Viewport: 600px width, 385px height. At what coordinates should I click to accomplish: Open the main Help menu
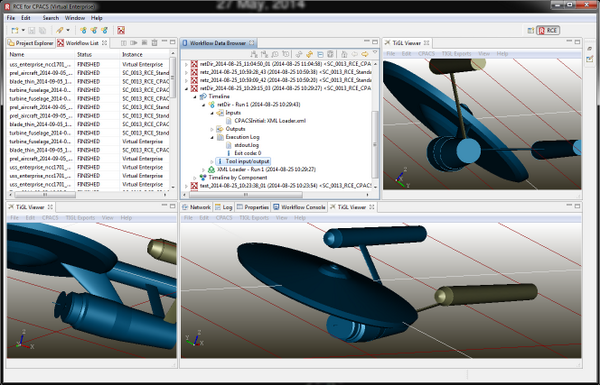coord(96,18)
